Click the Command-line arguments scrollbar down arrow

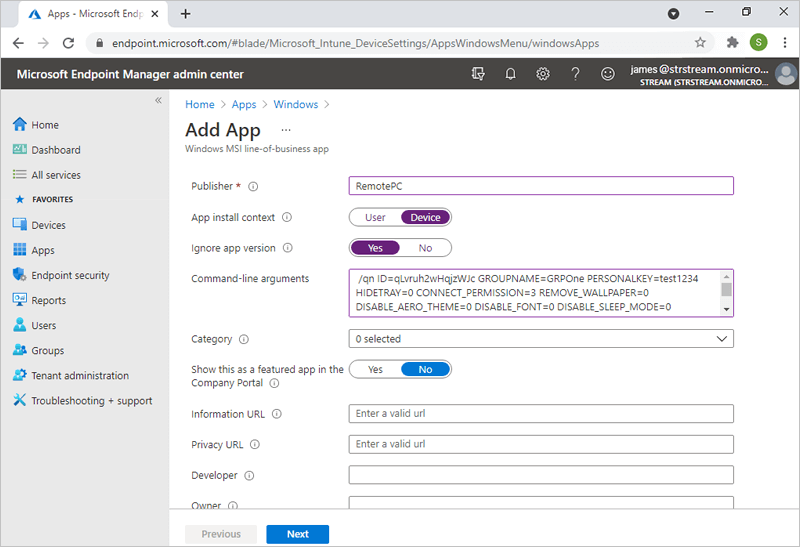(x=727, y=309)
